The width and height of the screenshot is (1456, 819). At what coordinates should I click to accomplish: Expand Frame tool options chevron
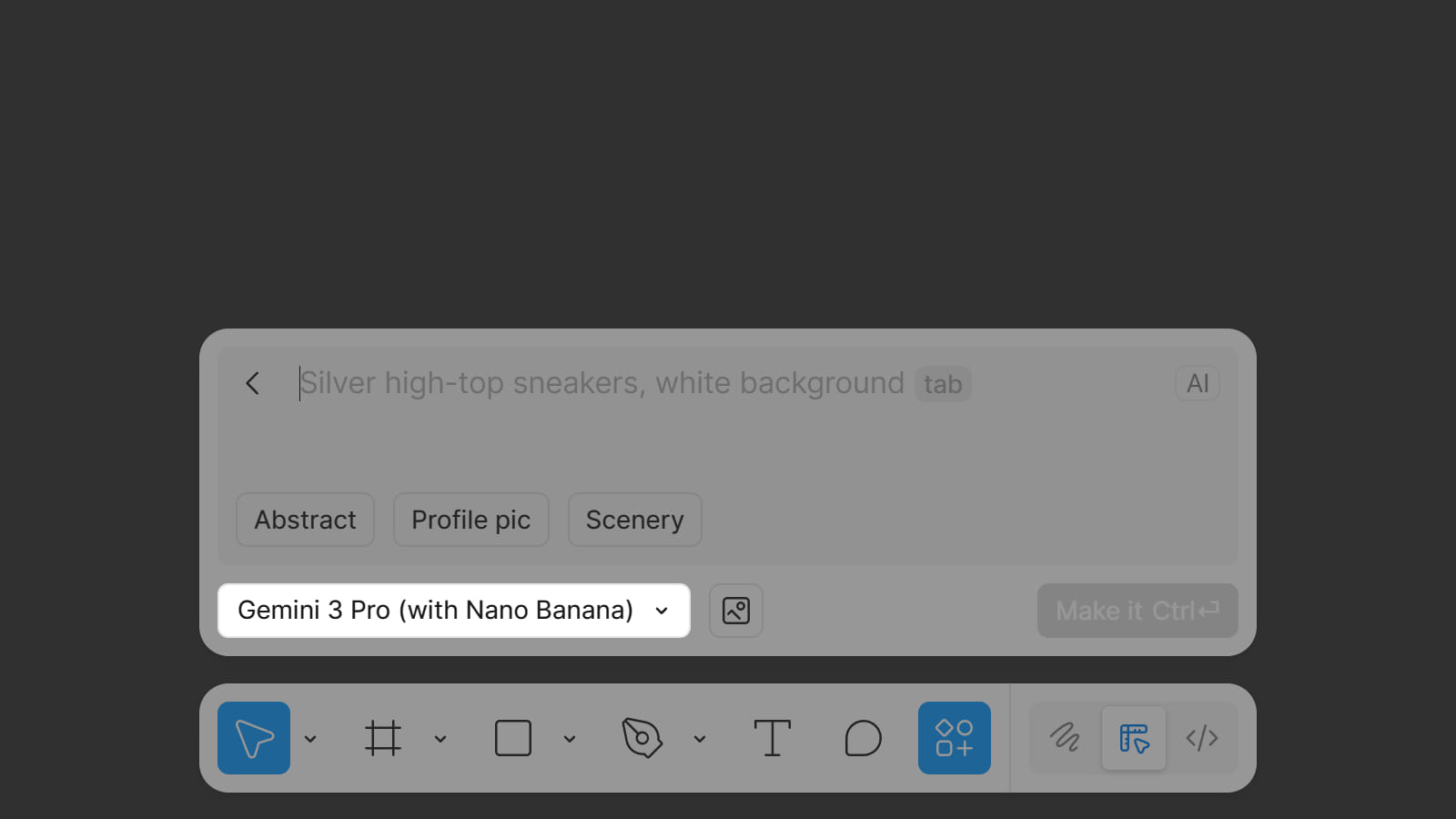coord(440,739)
